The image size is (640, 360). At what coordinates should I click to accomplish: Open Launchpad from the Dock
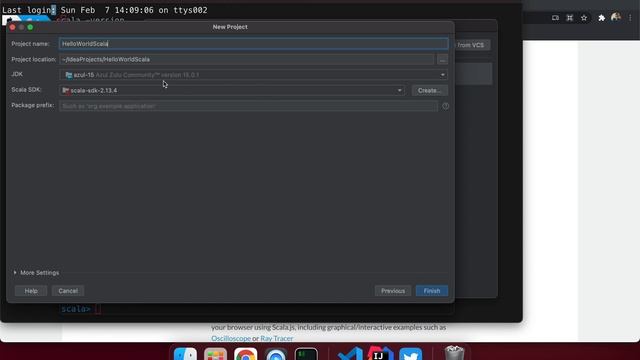[216, 354]
